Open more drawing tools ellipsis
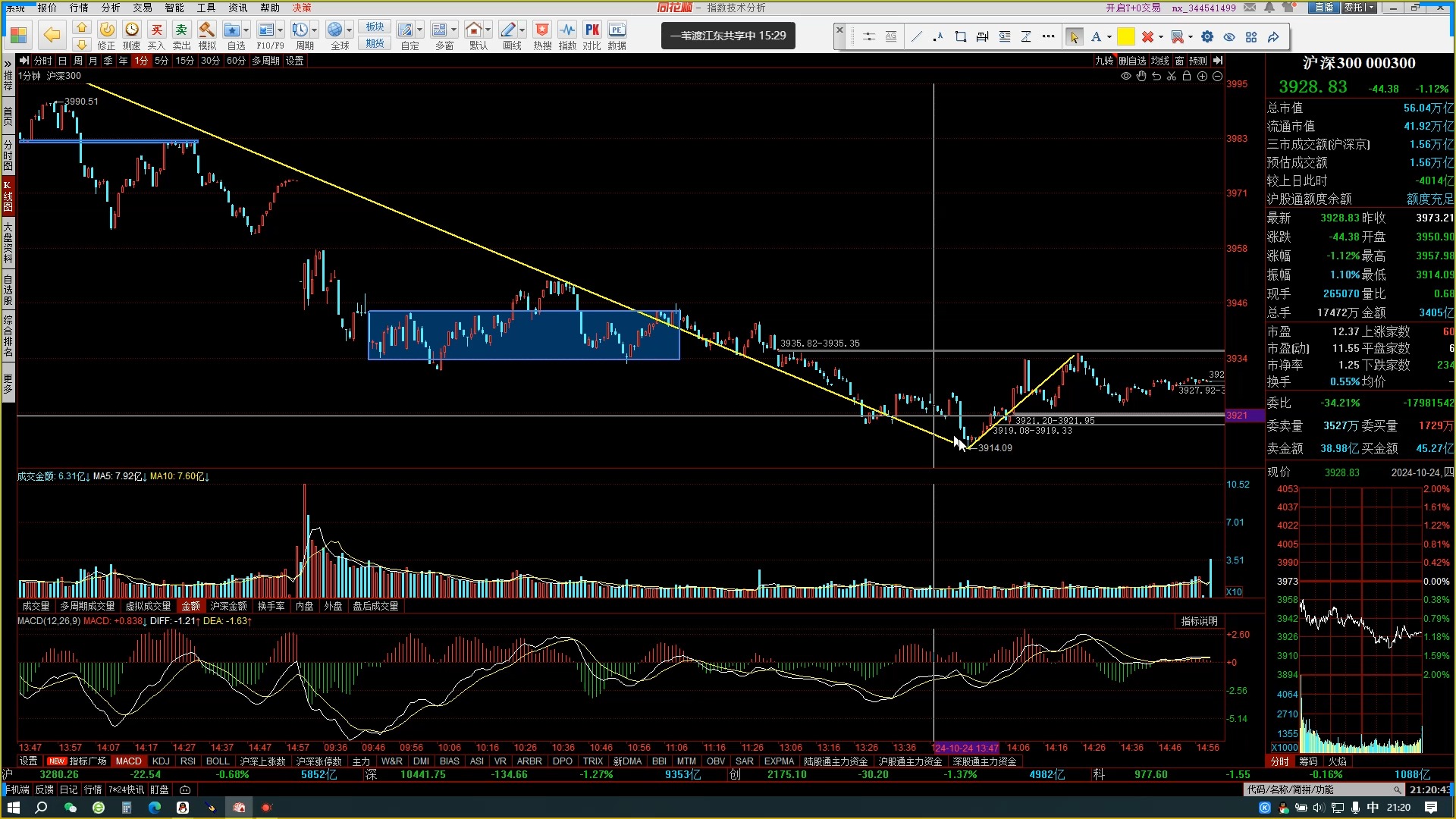 tap(1048, 36)
